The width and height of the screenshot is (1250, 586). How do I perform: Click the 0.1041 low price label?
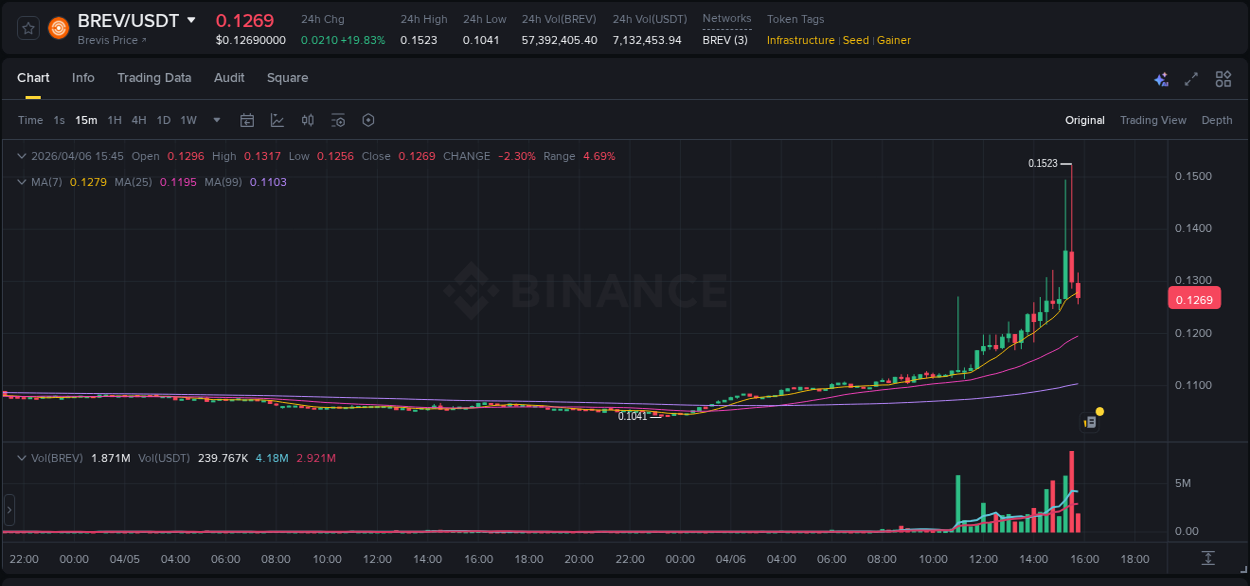pos(632,416)
